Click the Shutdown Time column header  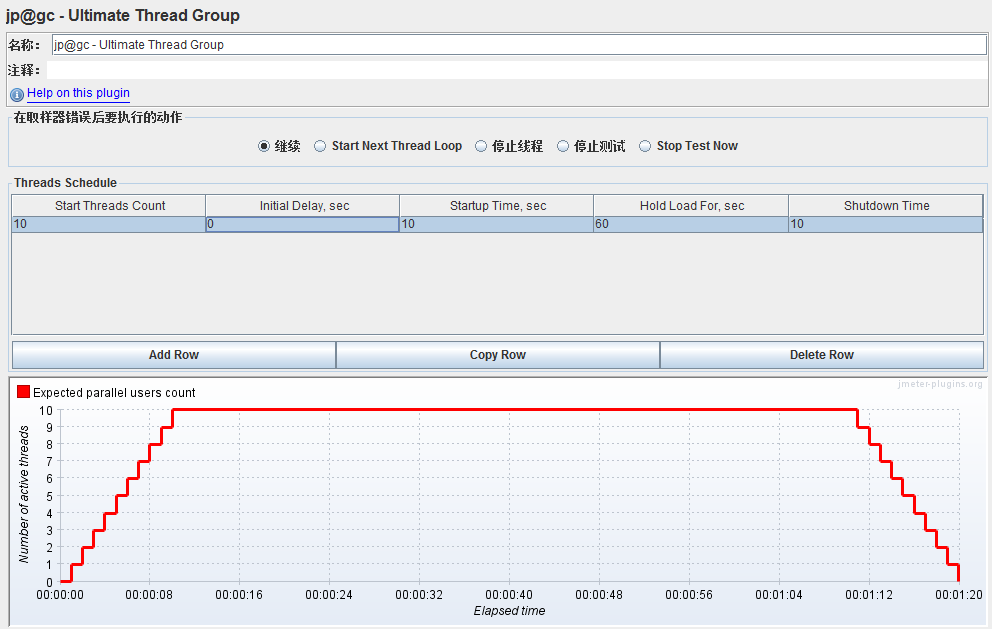click(886, 206)
